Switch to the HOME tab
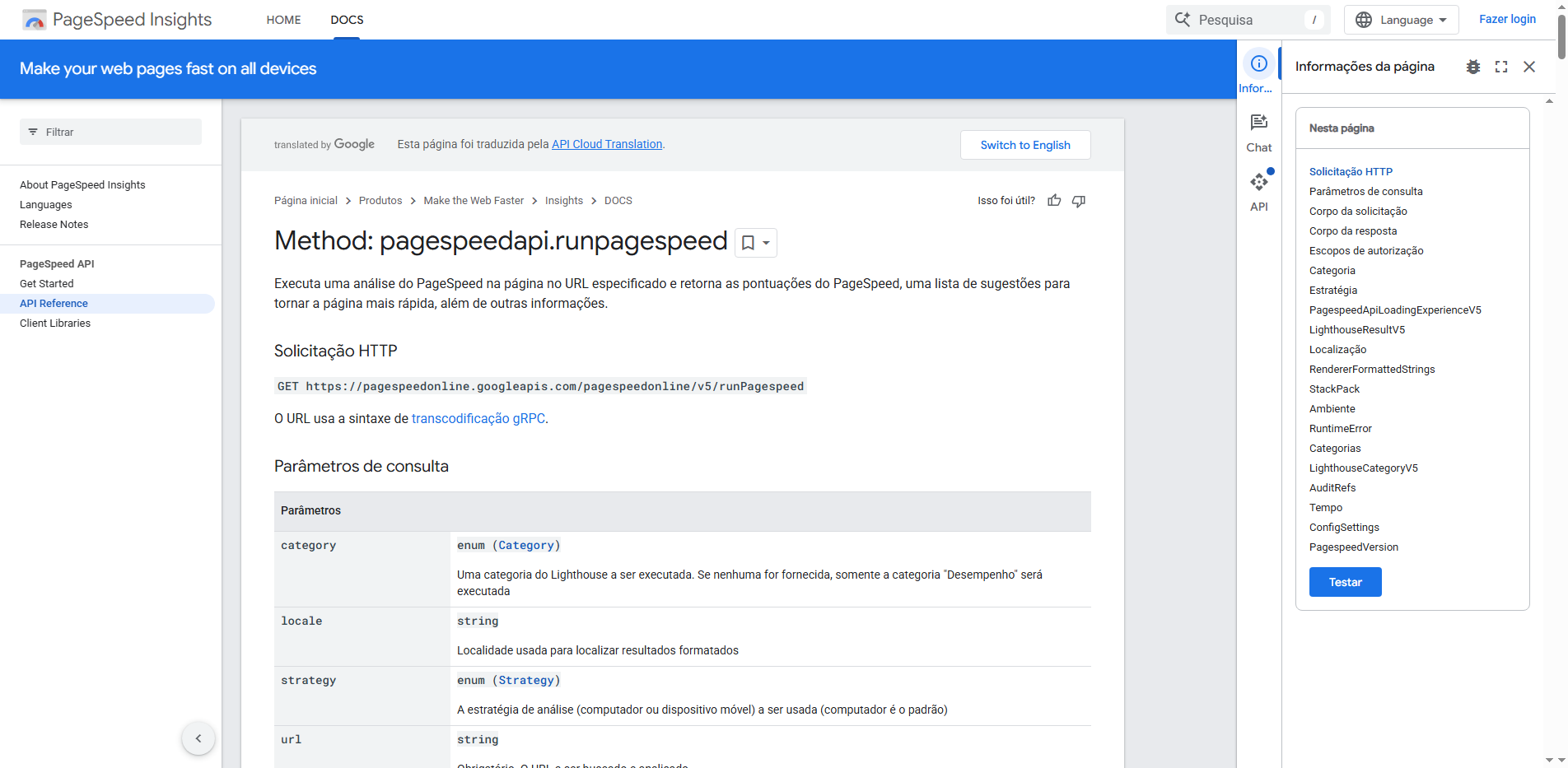This screenshot has width=1568, height=768. 283,19
